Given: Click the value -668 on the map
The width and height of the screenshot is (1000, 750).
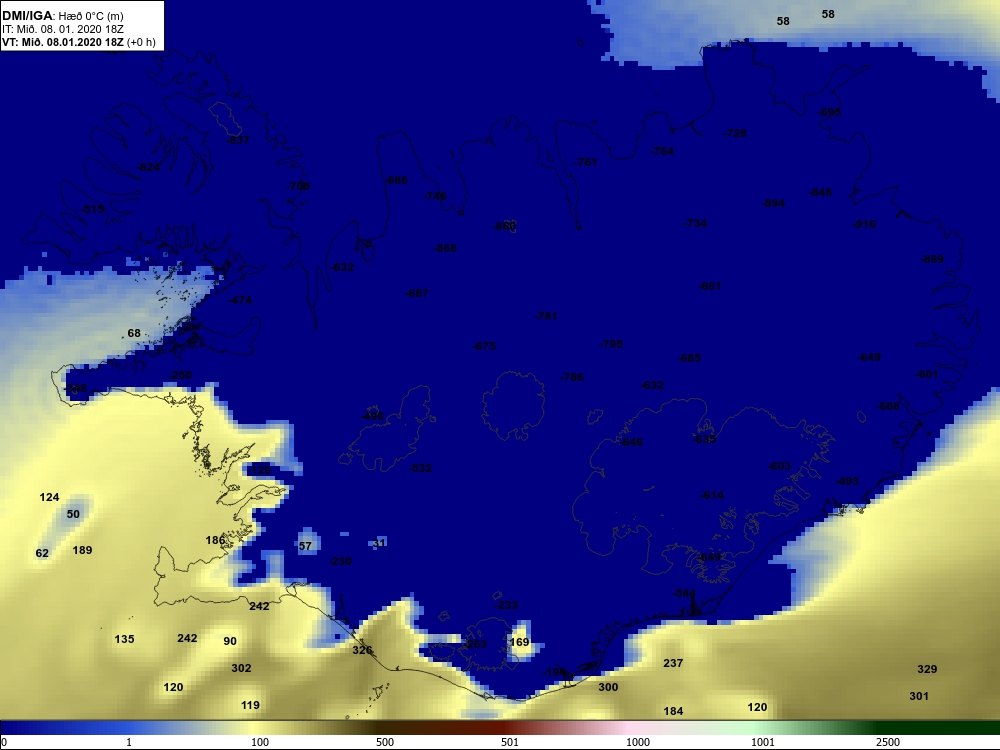Looking at the screenshot, I should tap(888, 406).
